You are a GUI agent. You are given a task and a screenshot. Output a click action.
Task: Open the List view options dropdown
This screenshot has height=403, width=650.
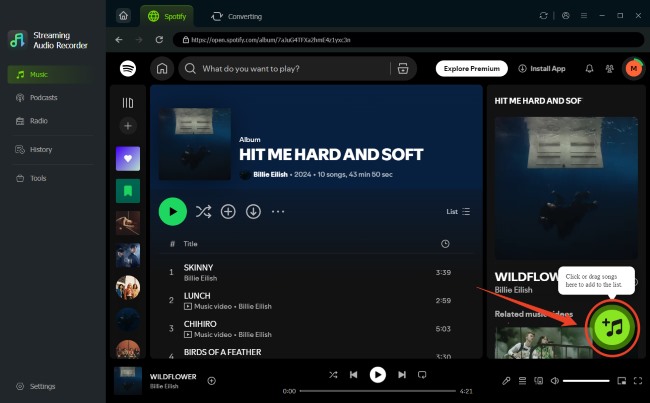point(458,211)
